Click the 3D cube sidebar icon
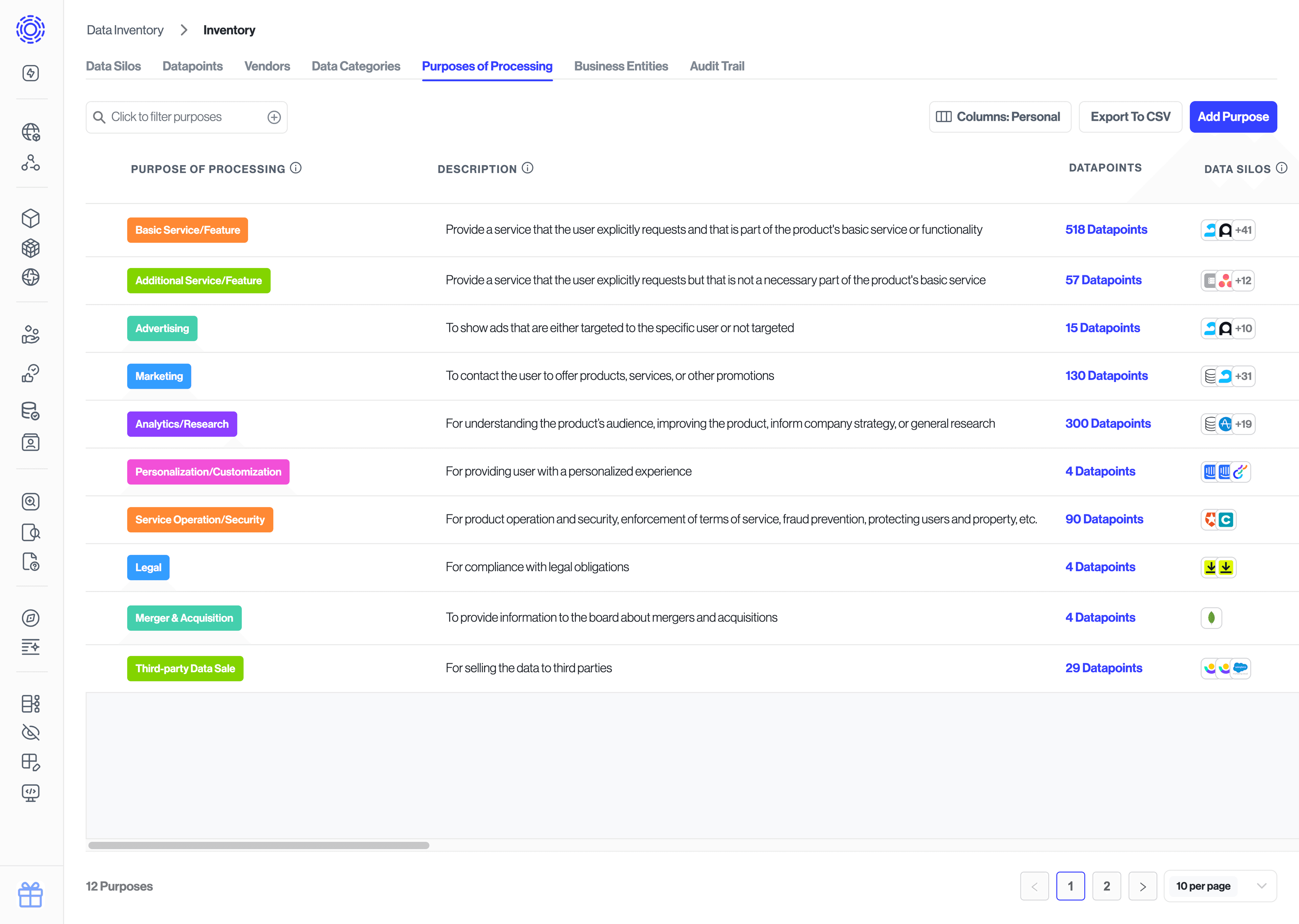Screen dimensions: 1299x924 [x=31, y=219]
